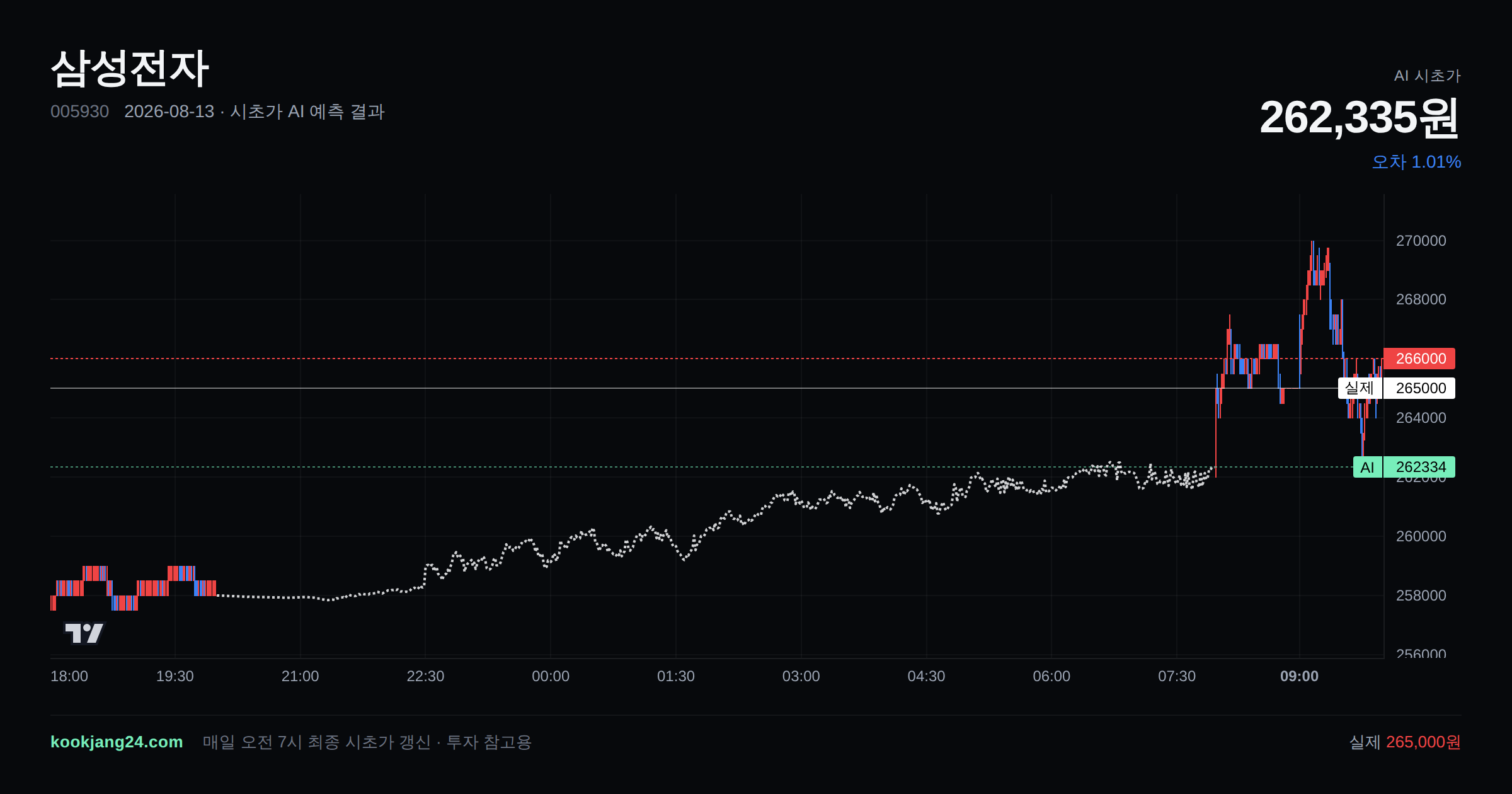Click the 06:00 time axis label
Viewport: 1512px width, 794px height.
(x=1051, y=676)
